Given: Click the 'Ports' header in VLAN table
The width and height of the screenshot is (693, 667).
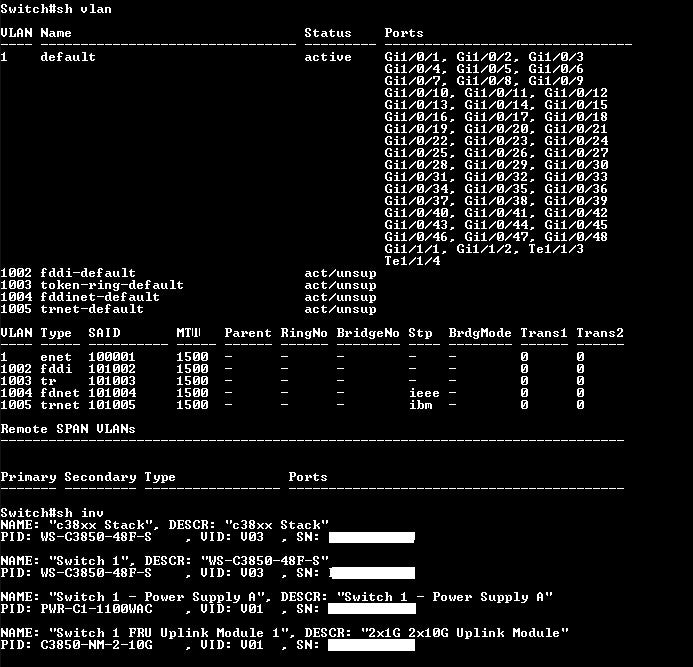Looking at the screenshot, I should tap(404, 33).
